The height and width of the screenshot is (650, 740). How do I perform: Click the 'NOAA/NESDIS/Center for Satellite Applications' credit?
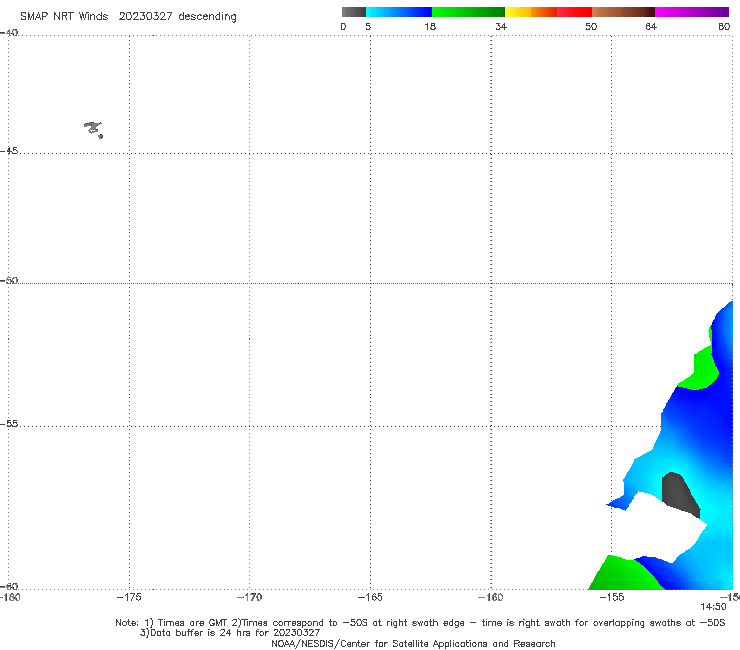coord(413,644)
